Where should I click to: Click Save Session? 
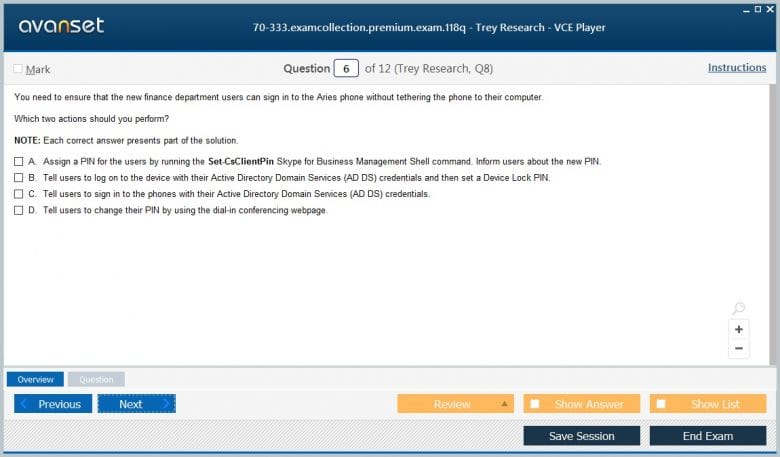[x=582, y=436]
